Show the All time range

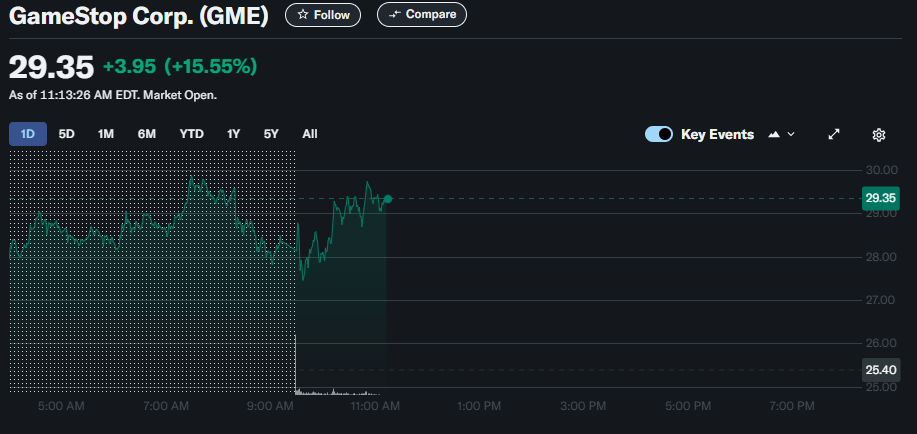click(310, 134)
